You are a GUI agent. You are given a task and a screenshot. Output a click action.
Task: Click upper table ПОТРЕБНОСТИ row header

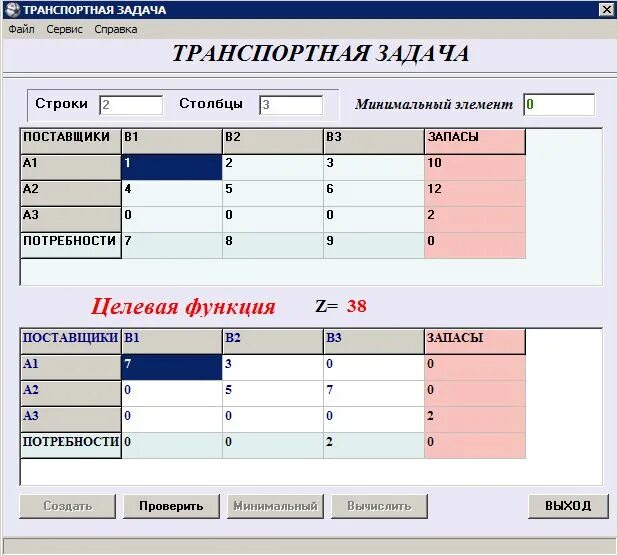(x=71, y=245)
